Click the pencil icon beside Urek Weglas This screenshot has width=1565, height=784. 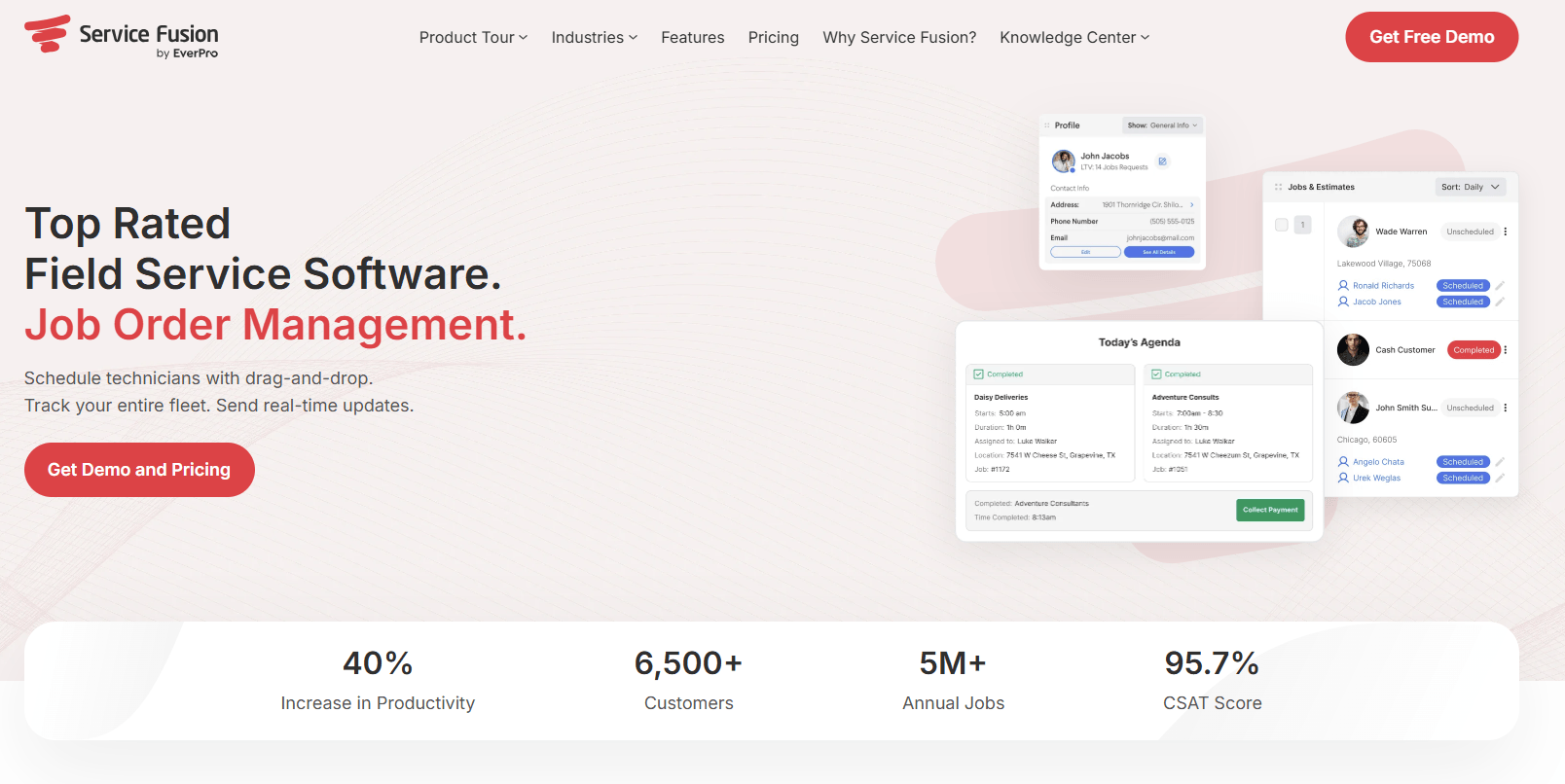(x=1500, y=478)
